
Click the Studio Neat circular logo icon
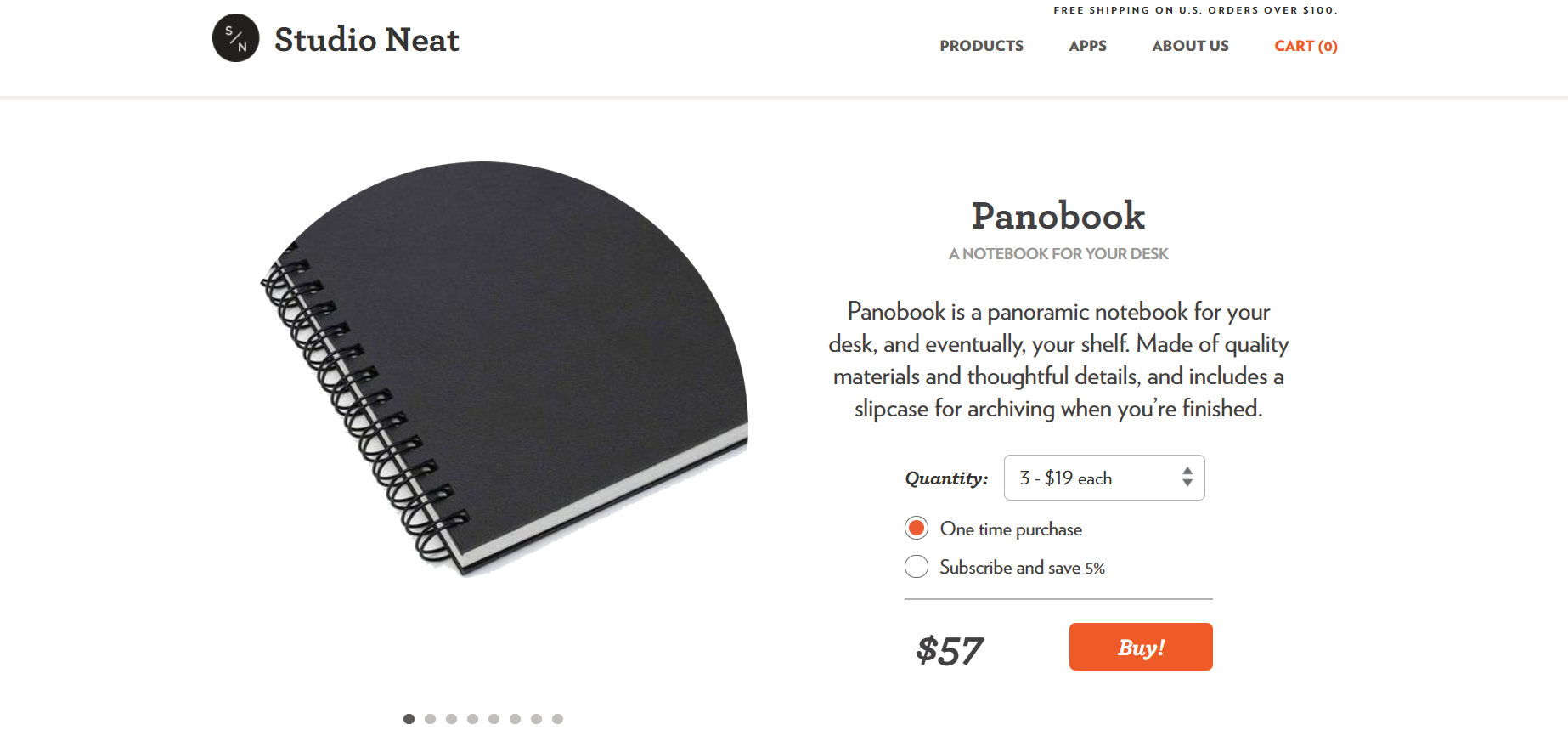[x=235, y=38]
